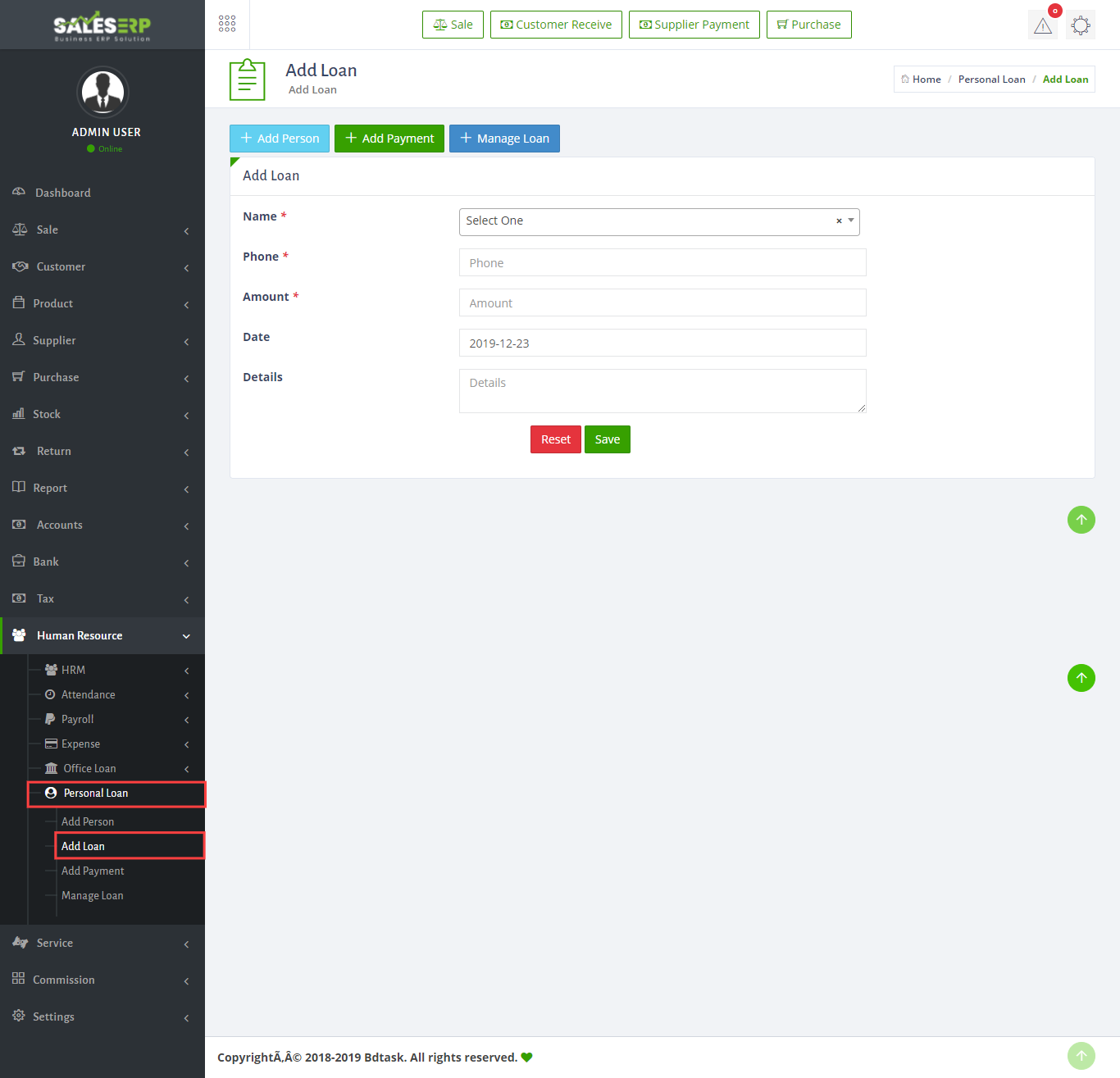Open the alert warning triangle notifications
1120x1078 pixels.
[1042, 25]
